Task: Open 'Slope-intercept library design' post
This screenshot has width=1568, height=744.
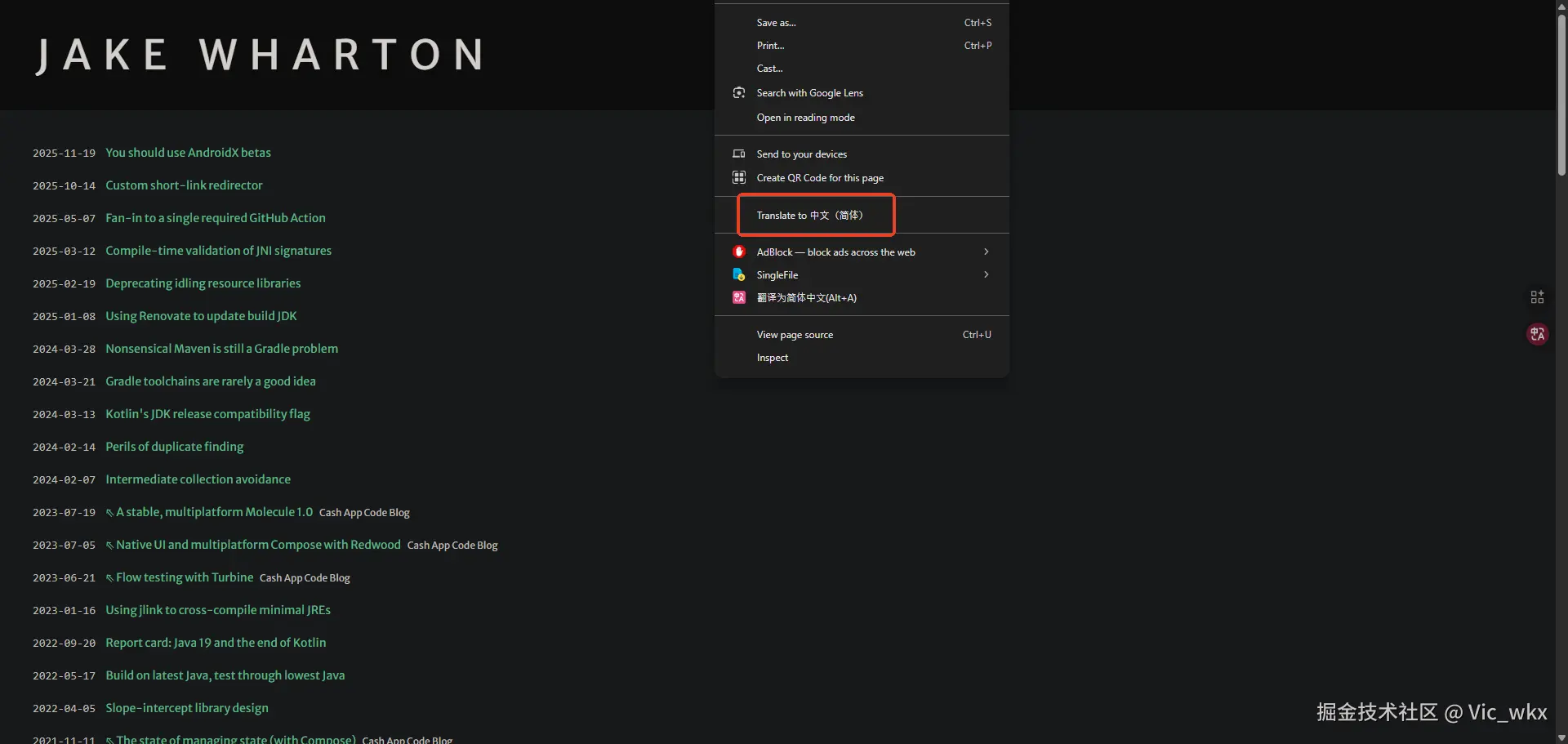Action: point(187,708)
